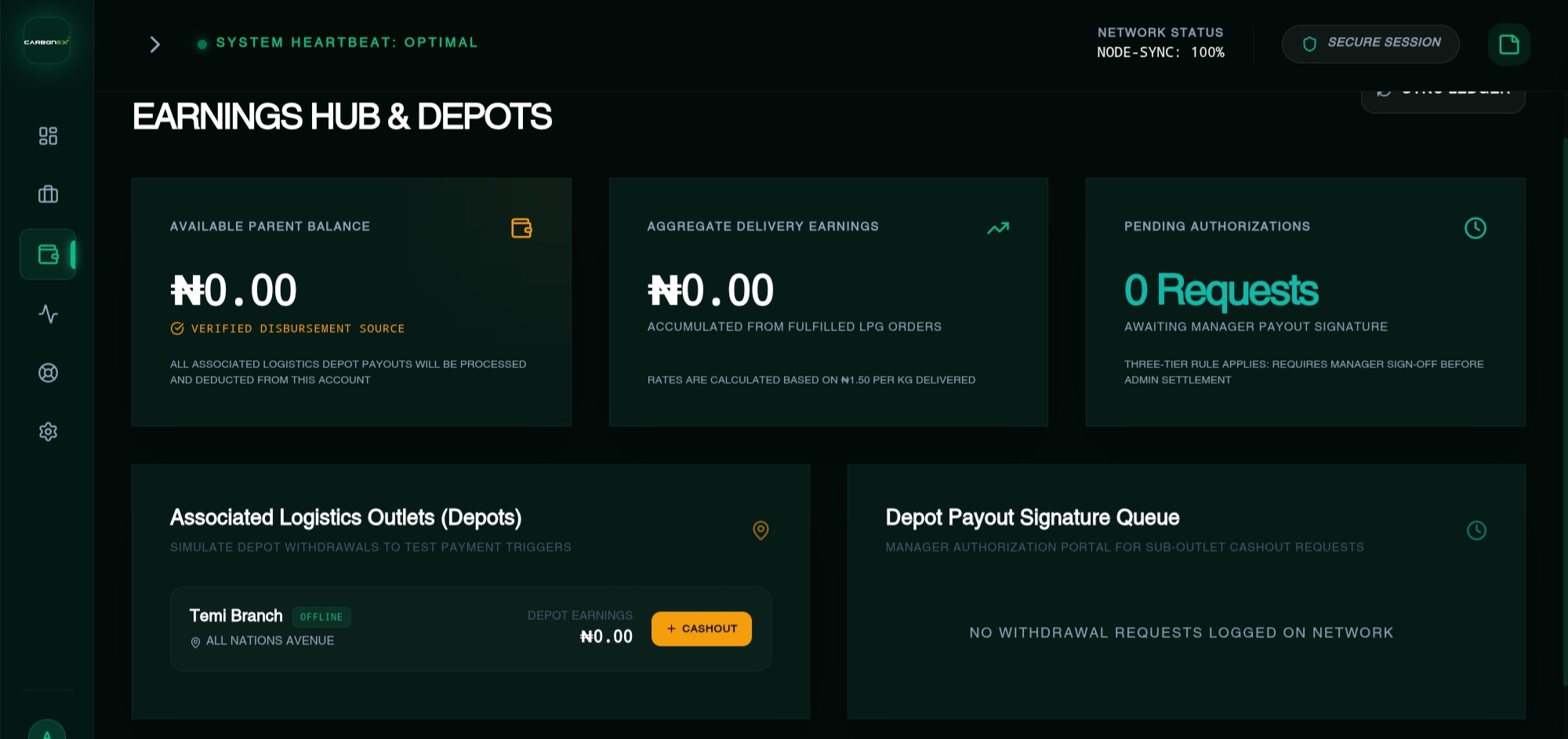Click the OFFLINE status badge for Temi Branch
The height and width of the screenshot is (739, 1568).
tap(321, 617)
